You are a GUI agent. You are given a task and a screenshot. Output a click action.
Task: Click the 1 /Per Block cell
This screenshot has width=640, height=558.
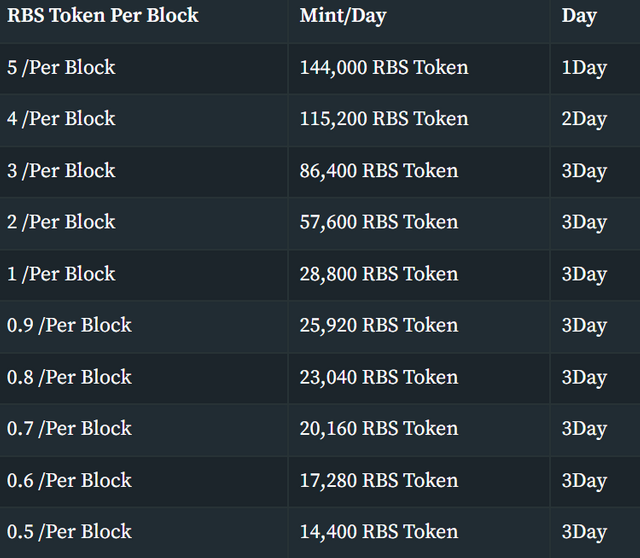pyautogui.click(x=143, y=275)
